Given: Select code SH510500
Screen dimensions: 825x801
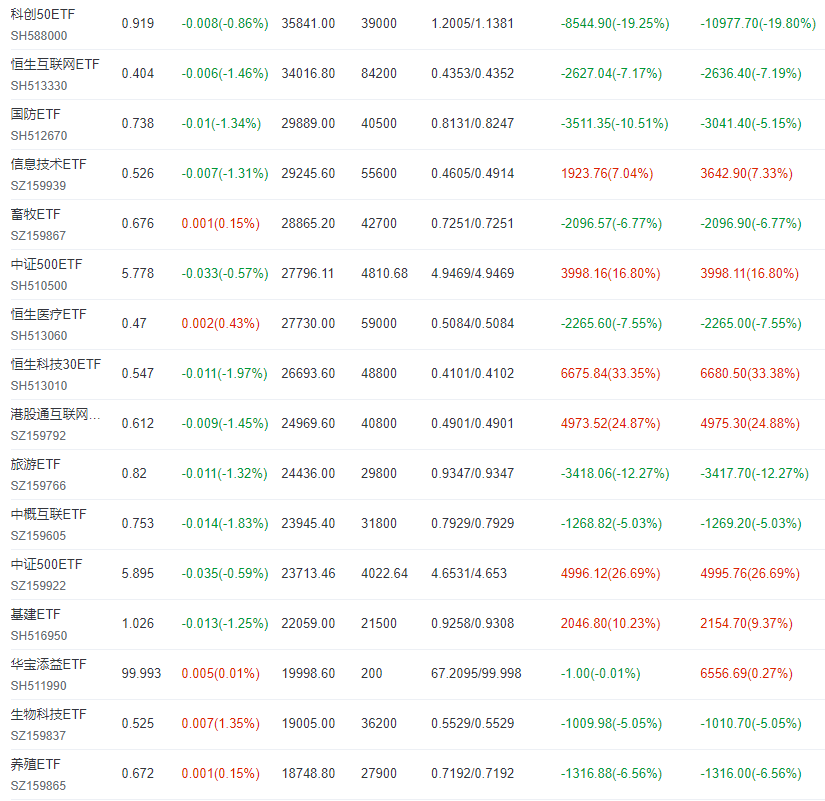Looking at the screenshot, I should (x=39, y=286).
